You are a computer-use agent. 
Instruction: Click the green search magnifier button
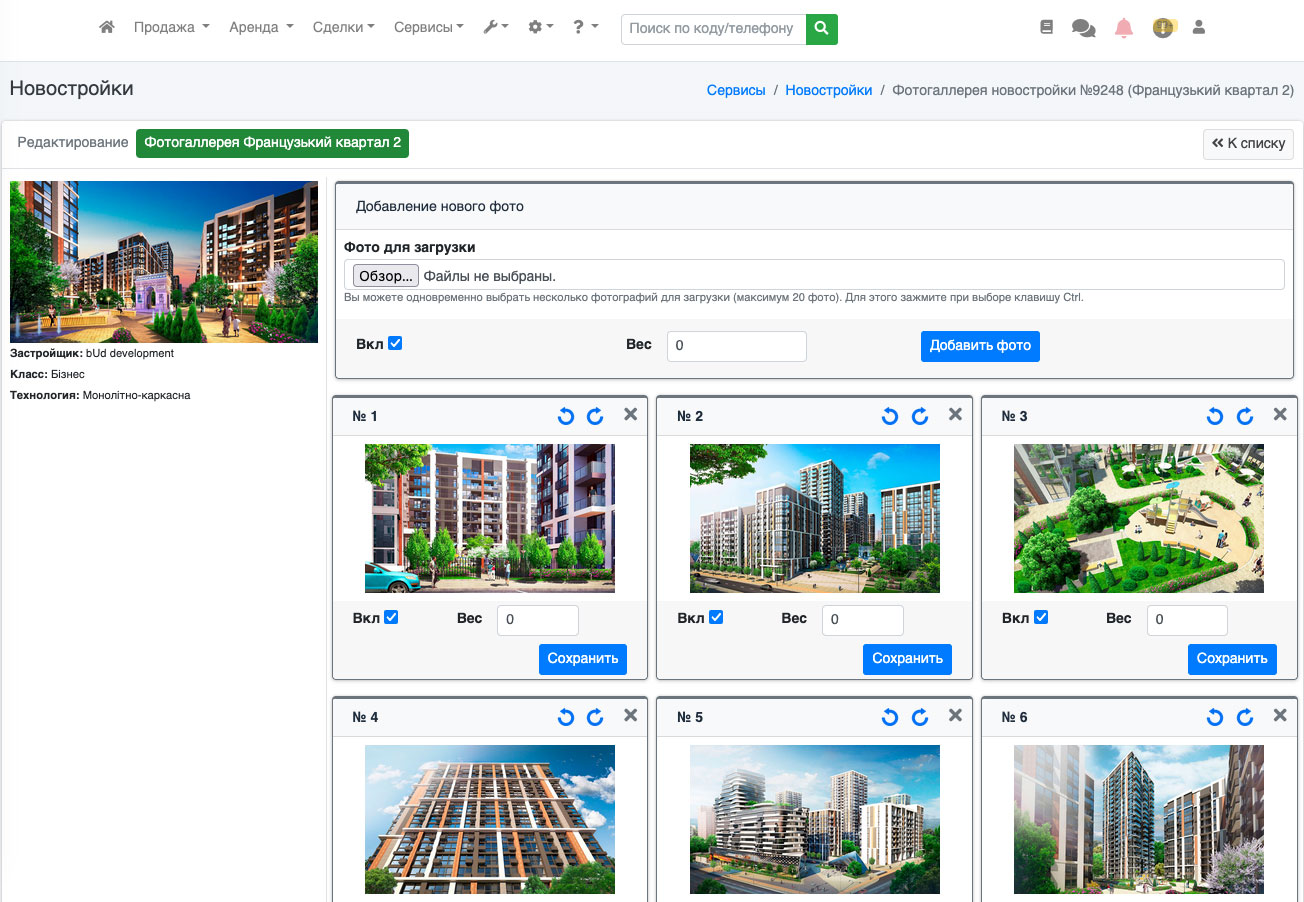(x=821, y=29)
